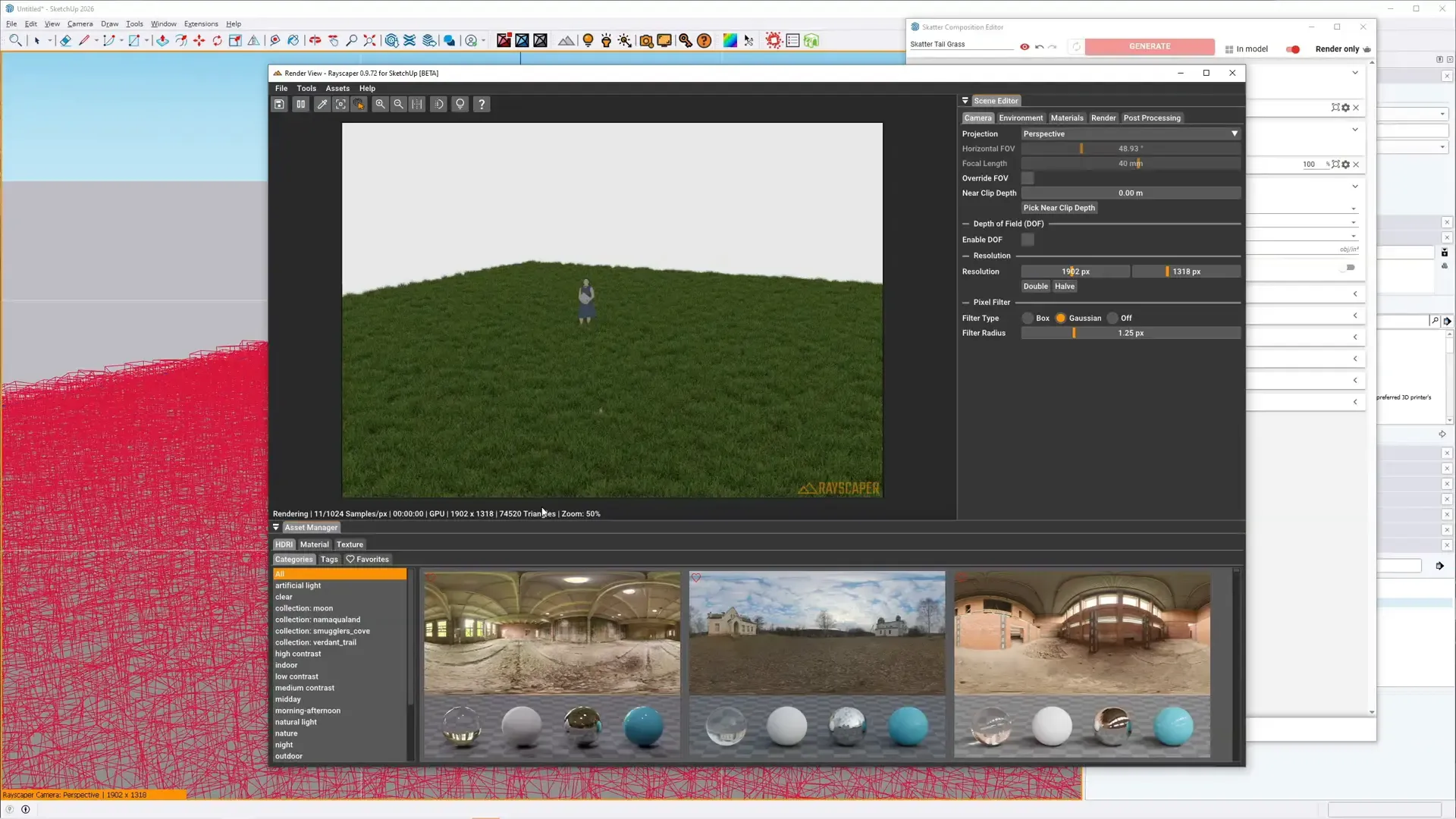The image size is (1456, 819).
Task: Zoom out on the render view
Action: pyautogui.click(x=399, y=105)
